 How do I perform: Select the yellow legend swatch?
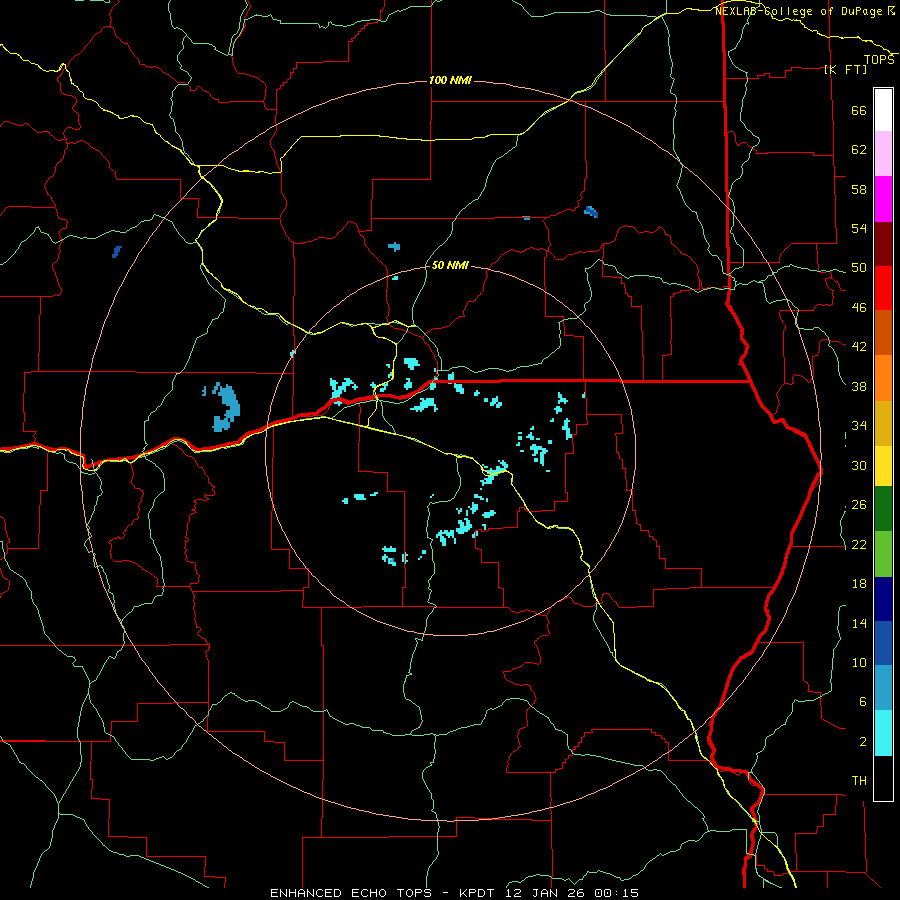[x=883, y=466]
